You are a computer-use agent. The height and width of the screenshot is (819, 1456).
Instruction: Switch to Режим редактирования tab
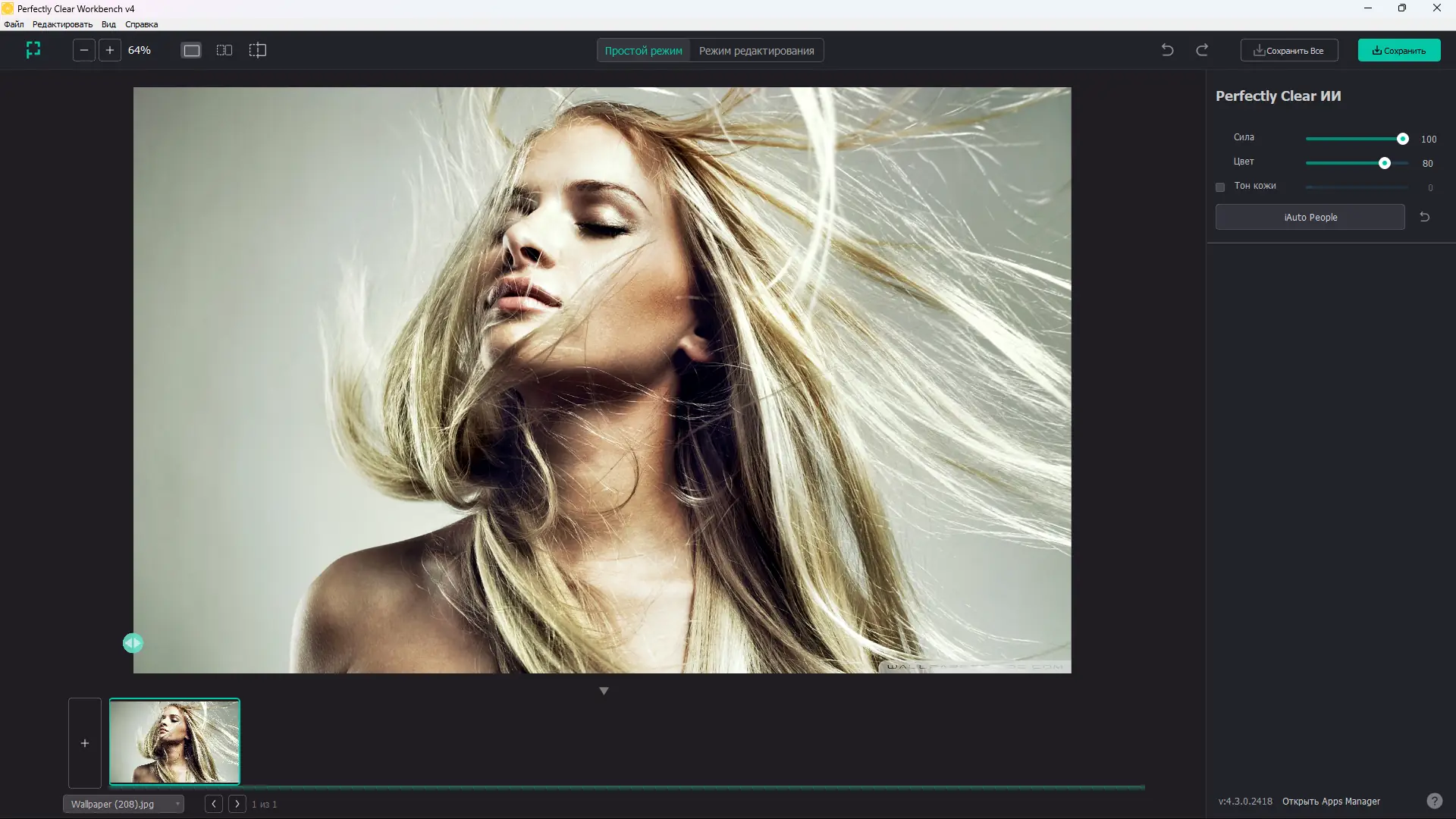coord(756,51)
